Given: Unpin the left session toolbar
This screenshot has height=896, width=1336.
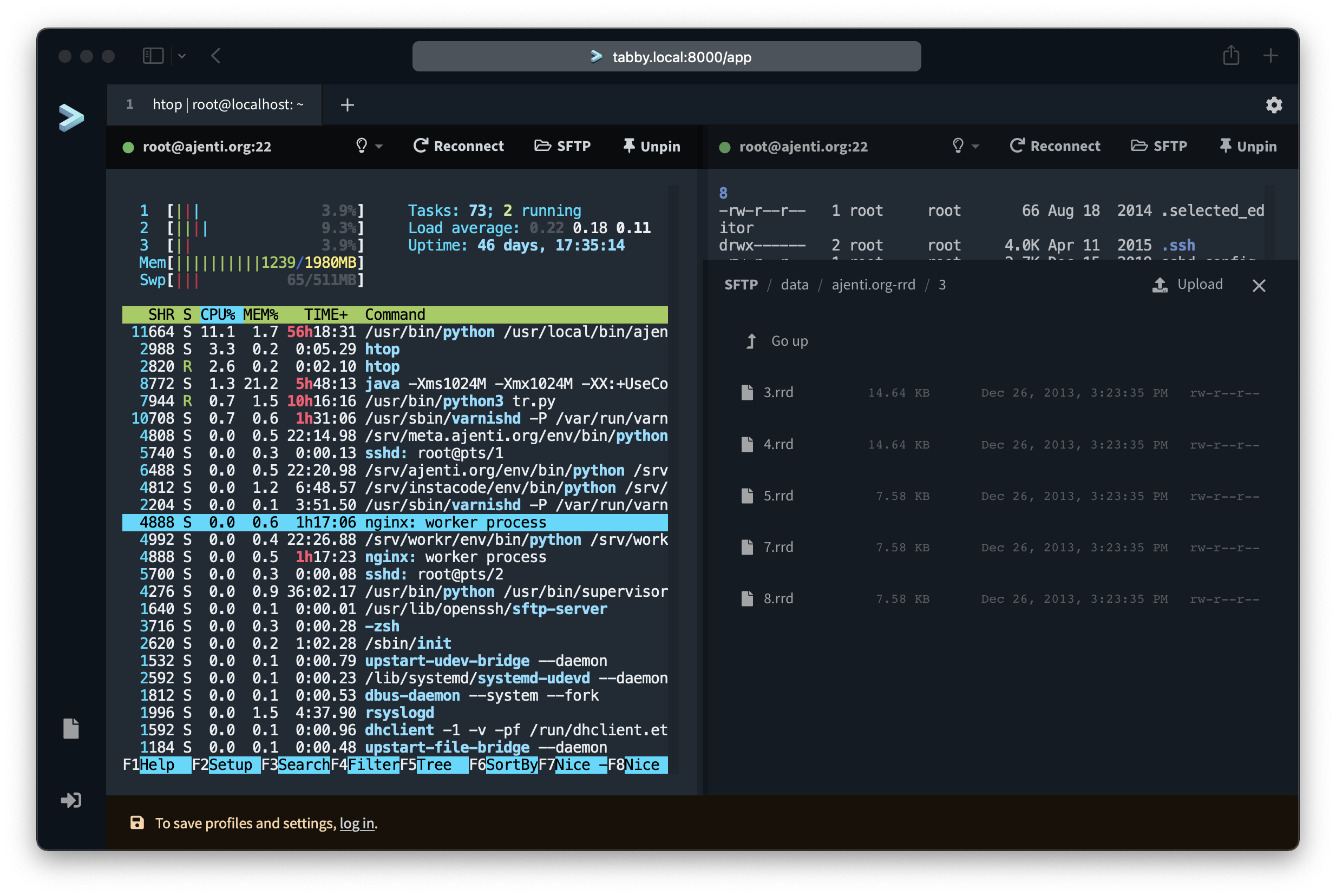Looking at the screenshot, I should [652, 146].
